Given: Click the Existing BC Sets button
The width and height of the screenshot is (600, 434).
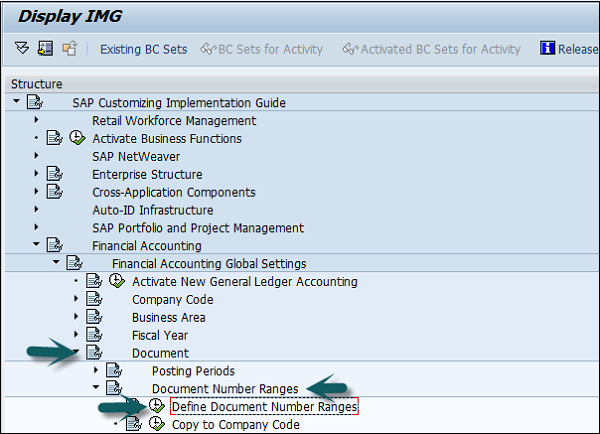Looking at the screenshot, I should pos(143,49).
